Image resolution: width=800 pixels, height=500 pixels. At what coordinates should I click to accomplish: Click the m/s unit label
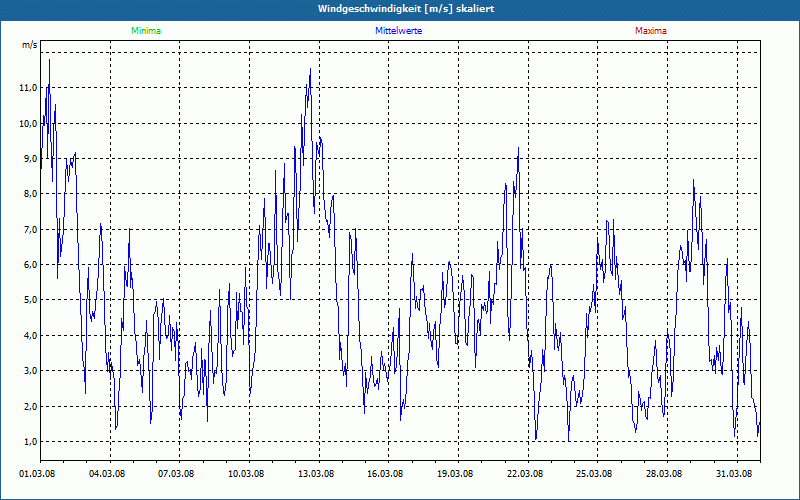[30, 45]
